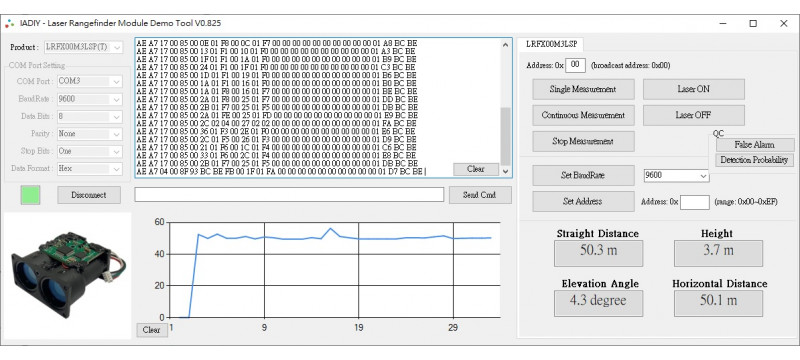Turn Laser ON
The image size is (800, 360).
click(x=693, y=89)
